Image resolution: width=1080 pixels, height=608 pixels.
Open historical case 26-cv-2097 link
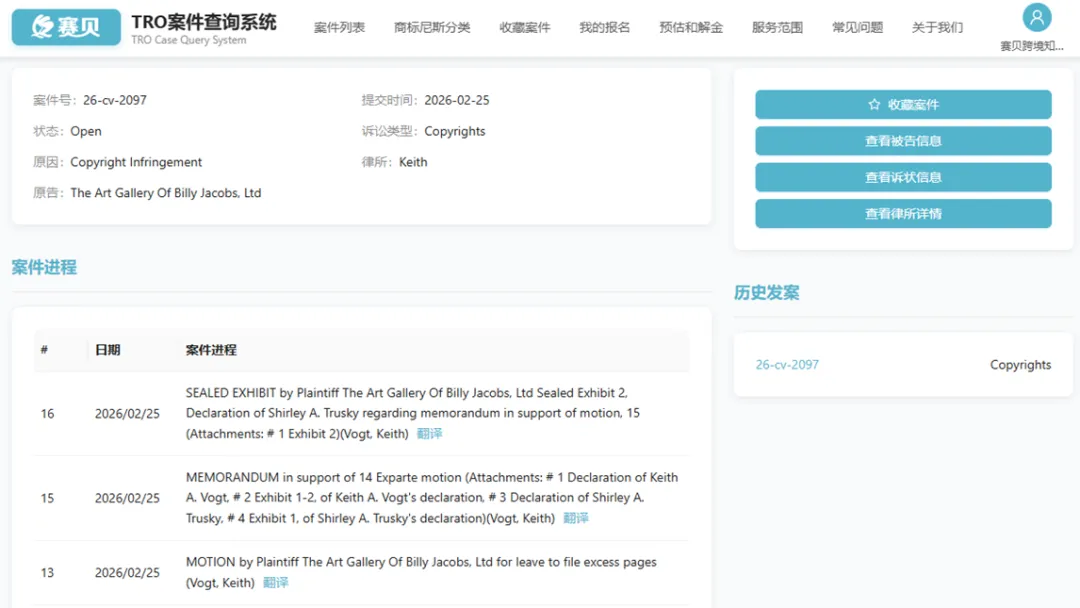(787, 365)
